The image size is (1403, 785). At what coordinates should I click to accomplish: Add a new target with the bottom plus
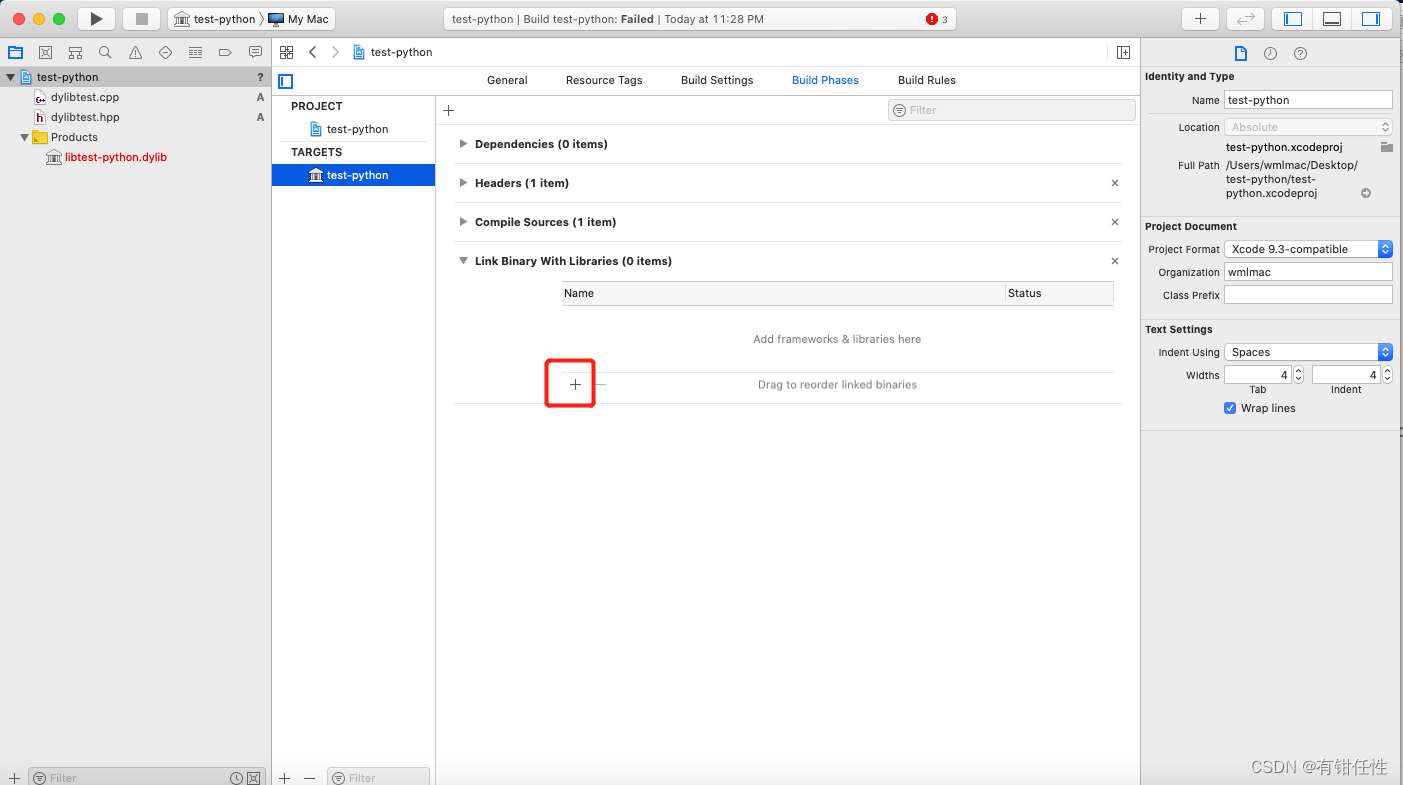284,778
